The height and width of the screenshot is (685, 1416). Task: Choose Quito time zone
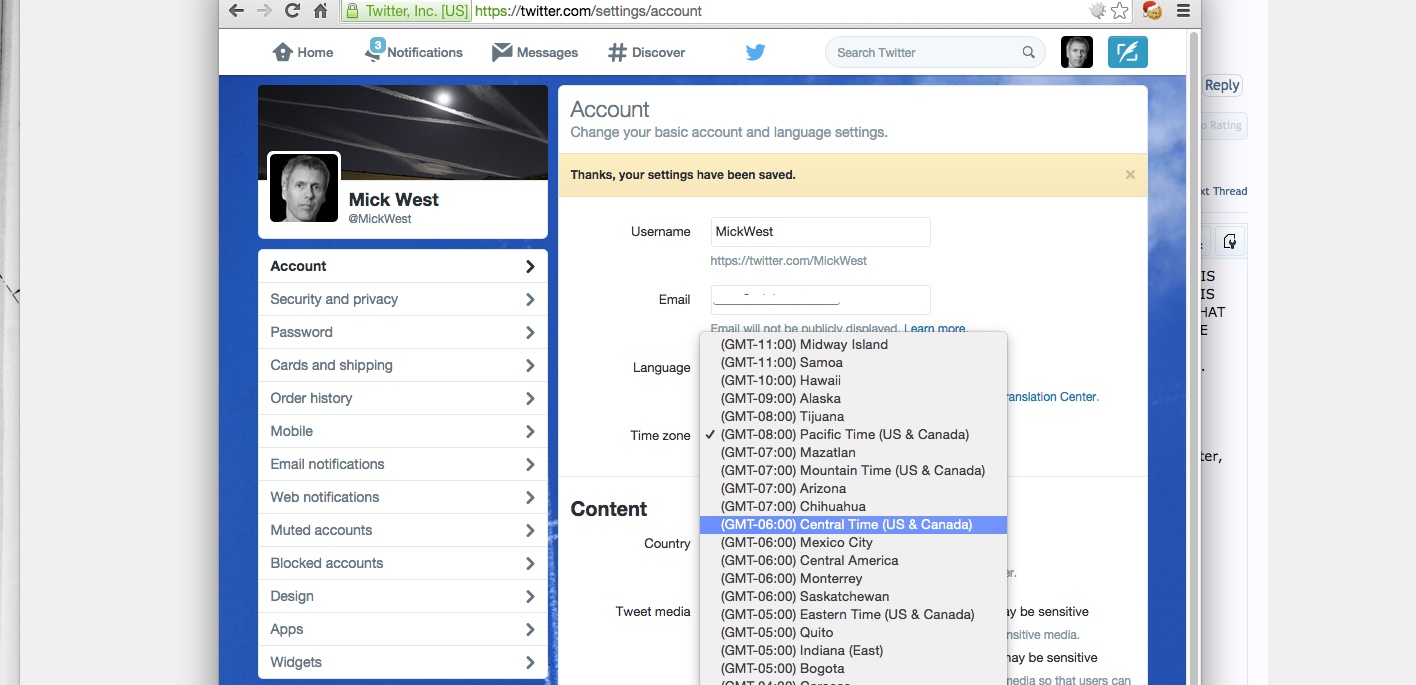[x=853, y=632]
